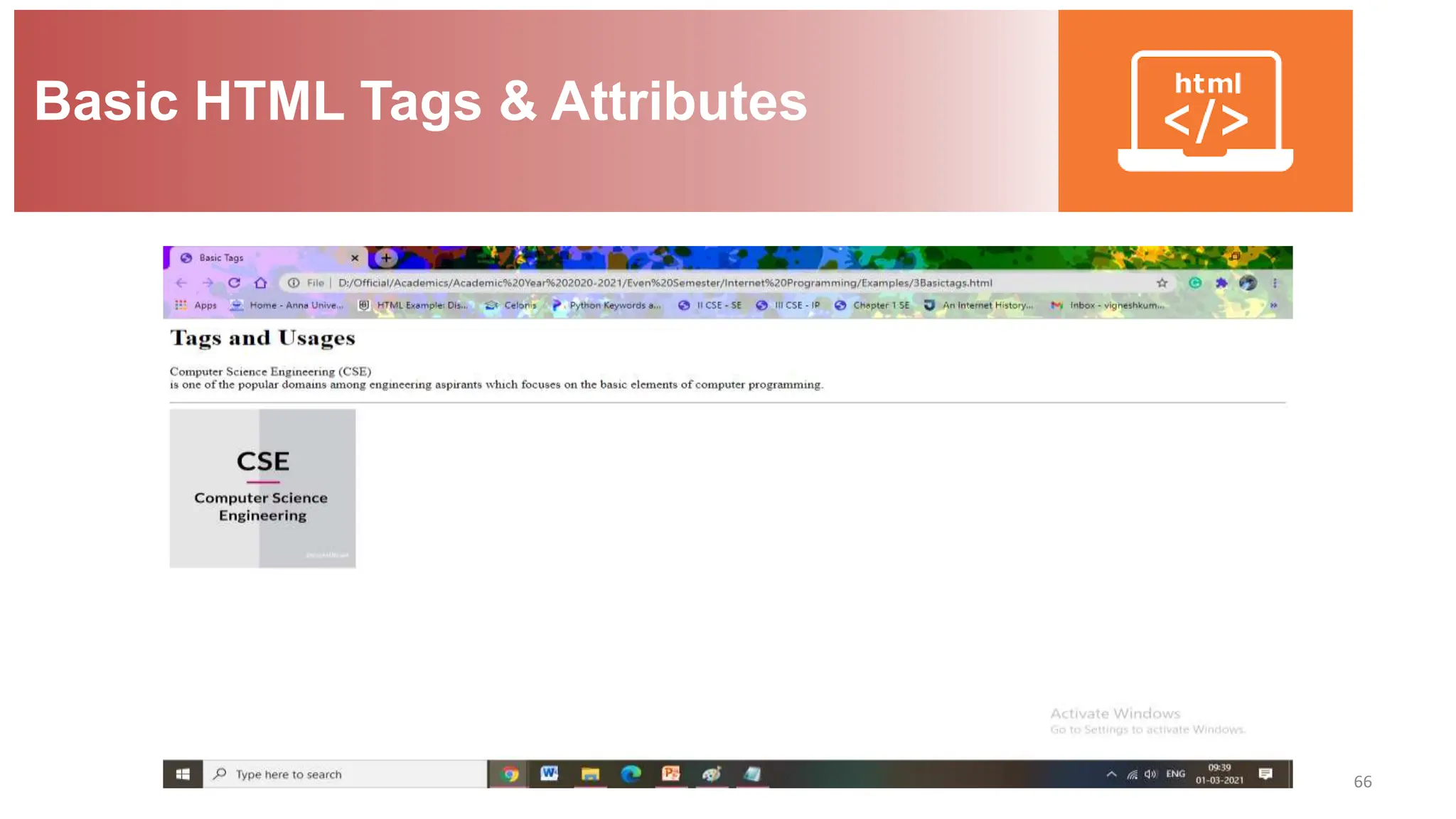Select the Basic Tags browser tab
The width and height of the screenshot is (1456, 819).
(x=269, y=258)
